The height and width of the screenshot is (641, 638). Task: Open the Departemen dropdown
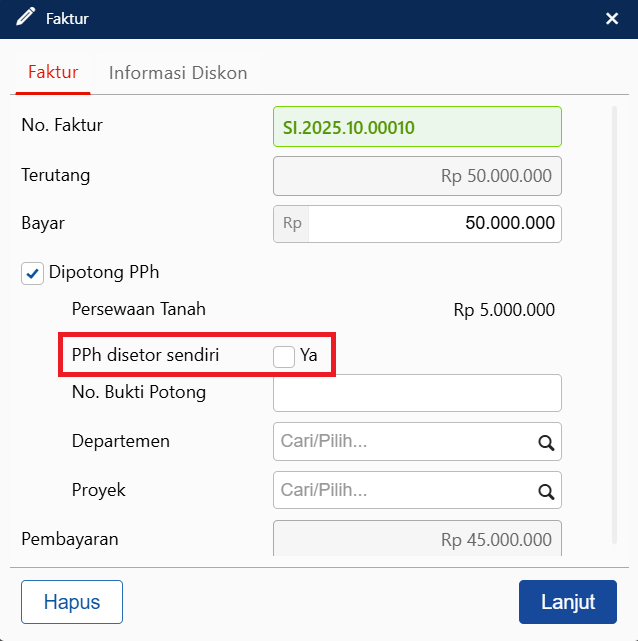[x=405, y=442]
